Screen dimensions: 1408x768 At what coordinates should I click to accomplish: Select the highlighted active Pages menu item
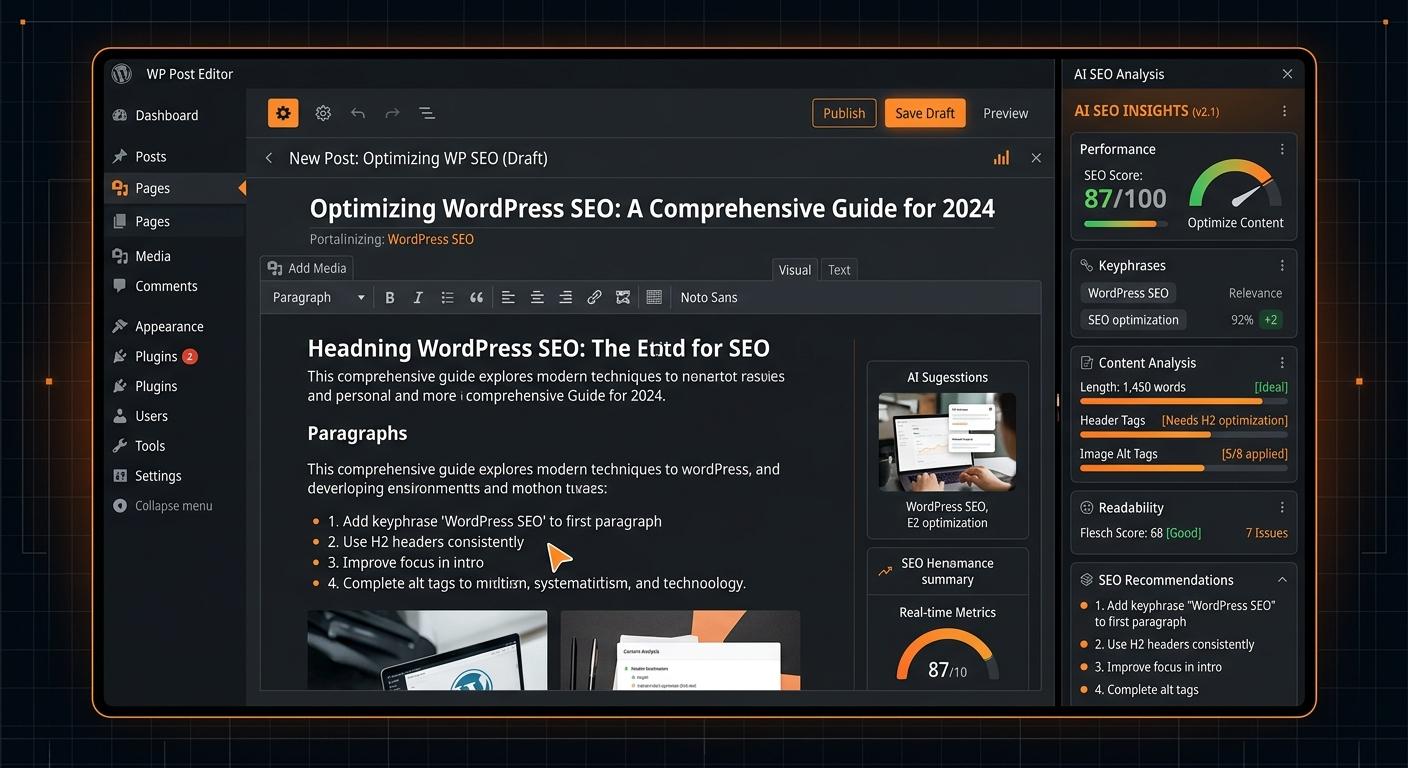point(175,188)
